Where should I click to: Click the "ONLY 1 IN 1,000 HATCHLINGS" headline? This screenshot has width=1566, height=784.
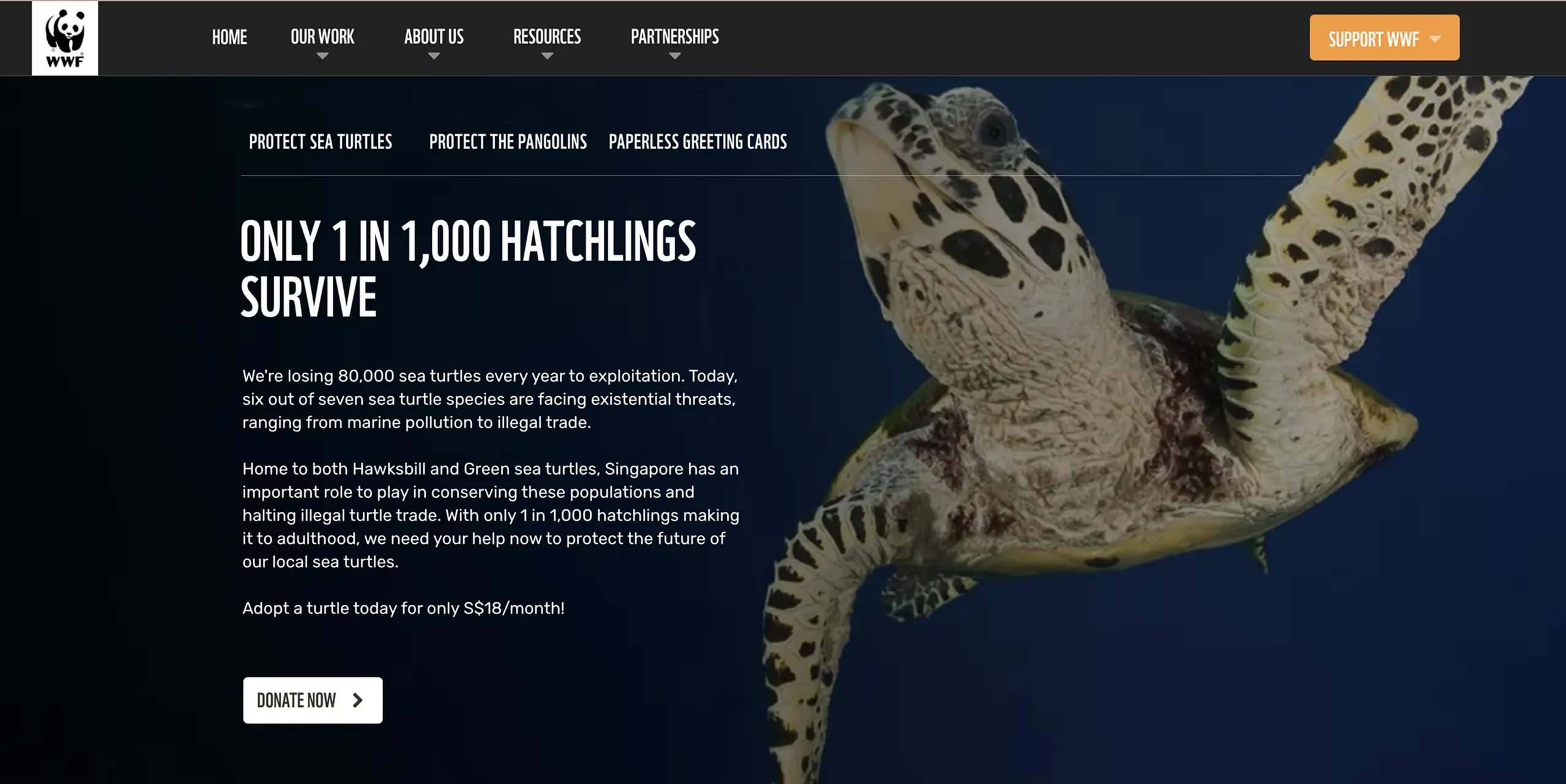click(468, 242)
